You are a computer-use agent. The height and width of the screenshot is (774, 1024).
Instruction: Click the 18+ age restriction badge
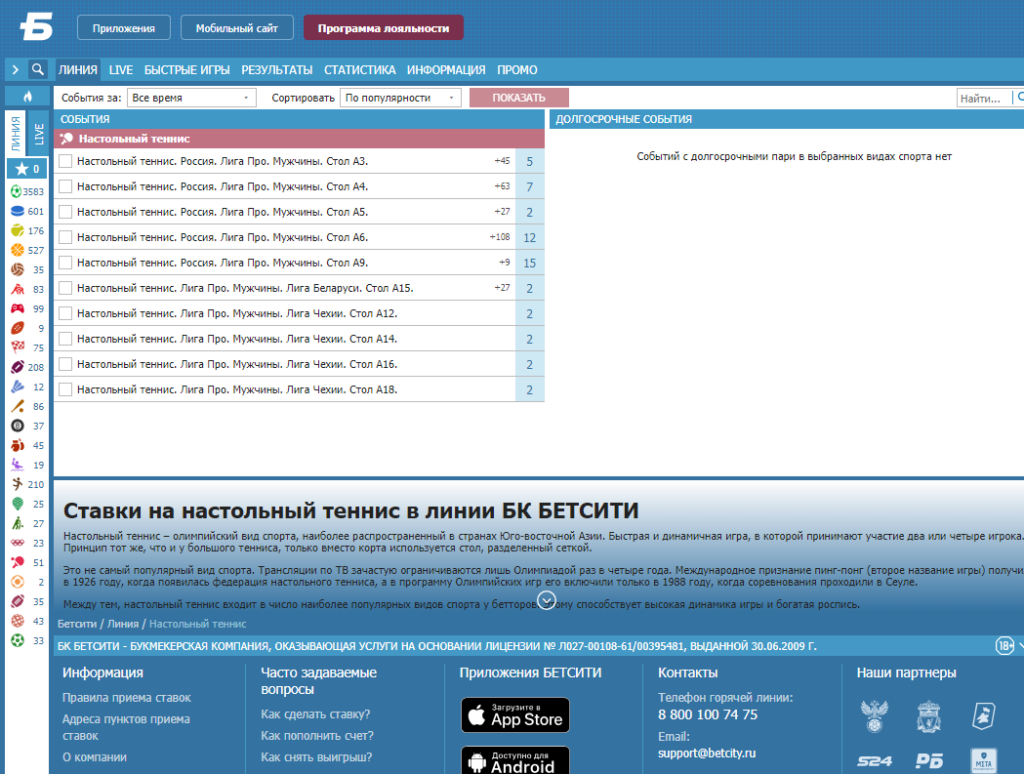[1004, 646]
